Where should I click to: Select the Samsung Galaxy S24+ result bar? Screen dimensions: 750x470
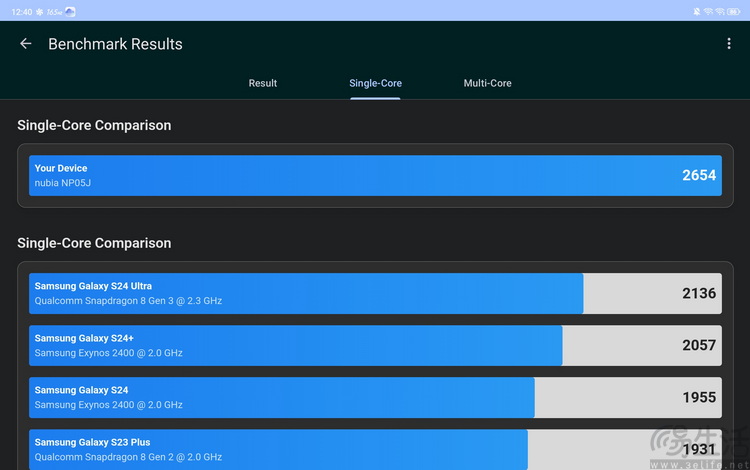pyautogui.click(x=375, y=345)
